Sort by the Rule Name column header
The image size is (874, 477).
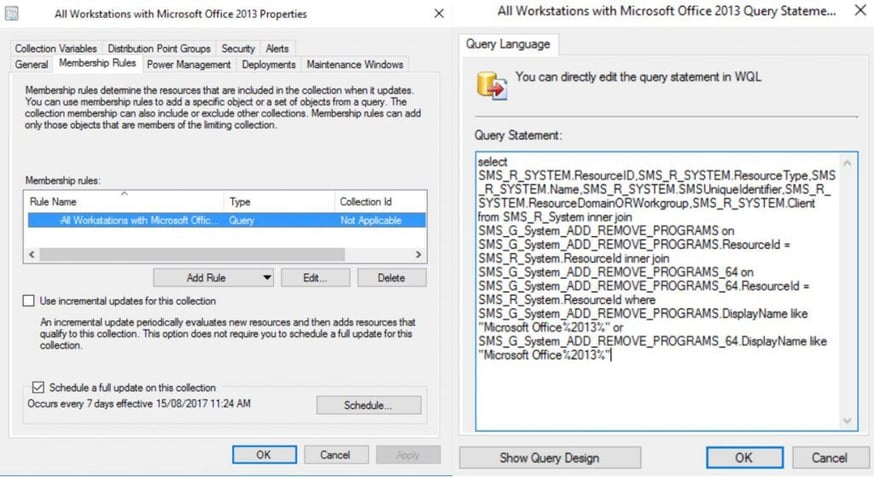(124, 202)
